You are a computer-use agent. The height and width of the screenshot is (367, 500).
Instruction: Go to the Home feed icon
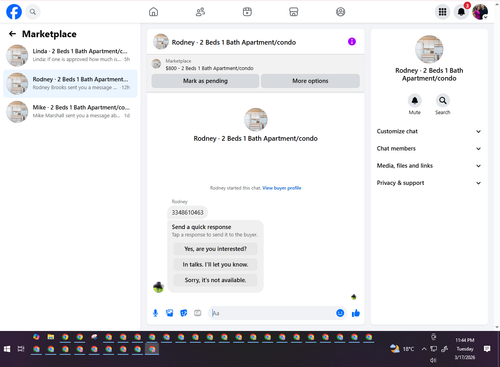click(153, 12)
